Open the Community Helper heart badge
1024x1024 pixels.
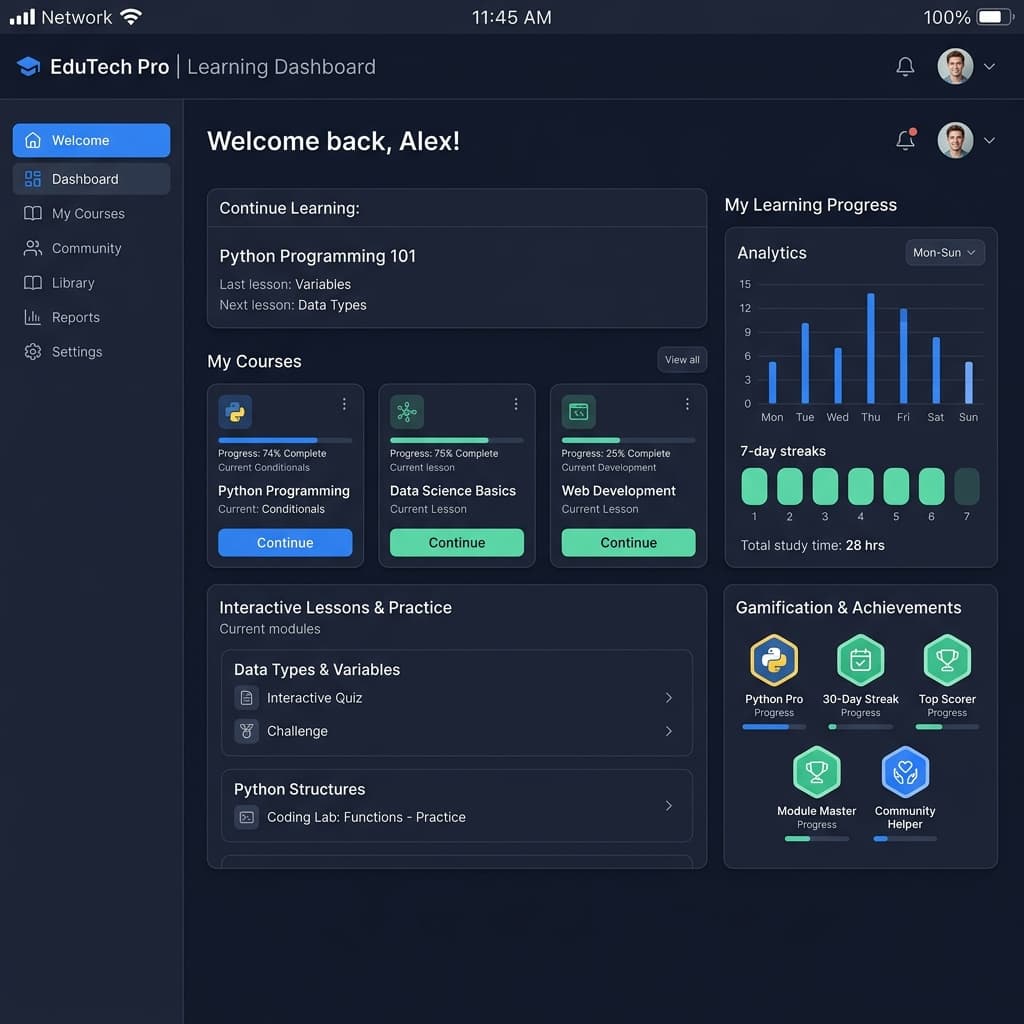point(904,771)
